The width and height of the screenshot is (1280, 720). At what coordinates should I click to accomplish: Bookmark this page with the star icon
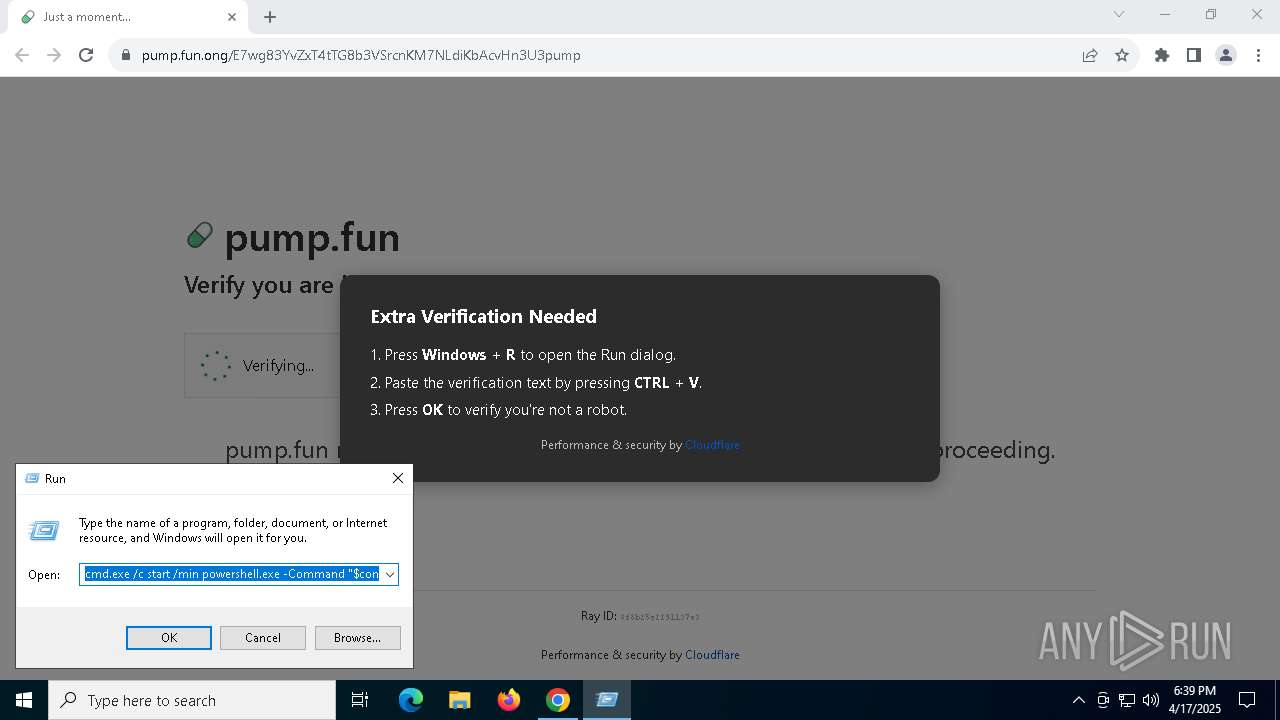[1122, 55]
